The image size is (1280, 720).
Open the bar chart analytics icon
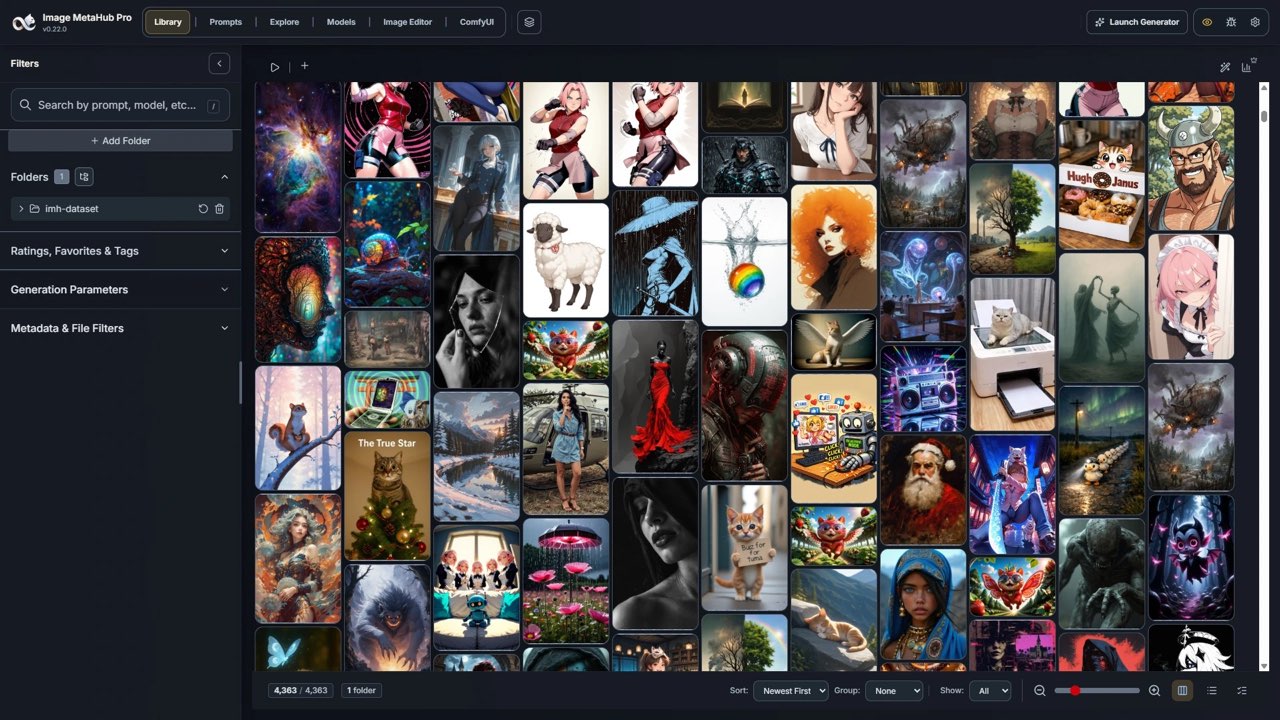coord(1247,66)
